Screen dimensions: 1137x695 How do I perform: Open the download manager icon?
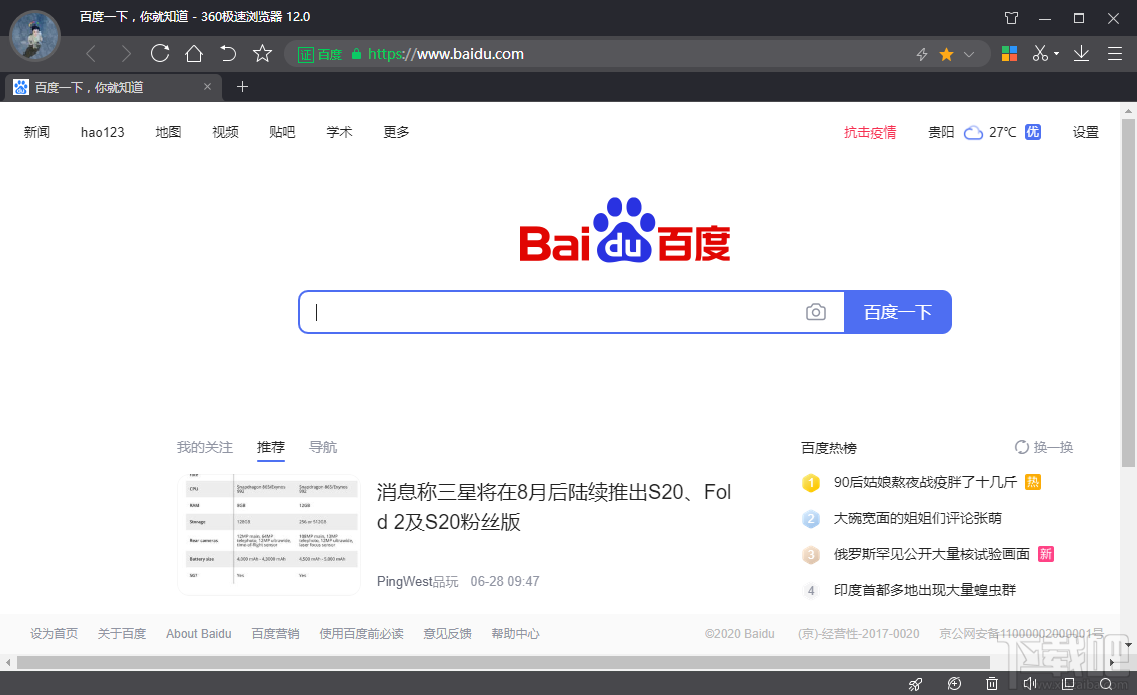1081,53
